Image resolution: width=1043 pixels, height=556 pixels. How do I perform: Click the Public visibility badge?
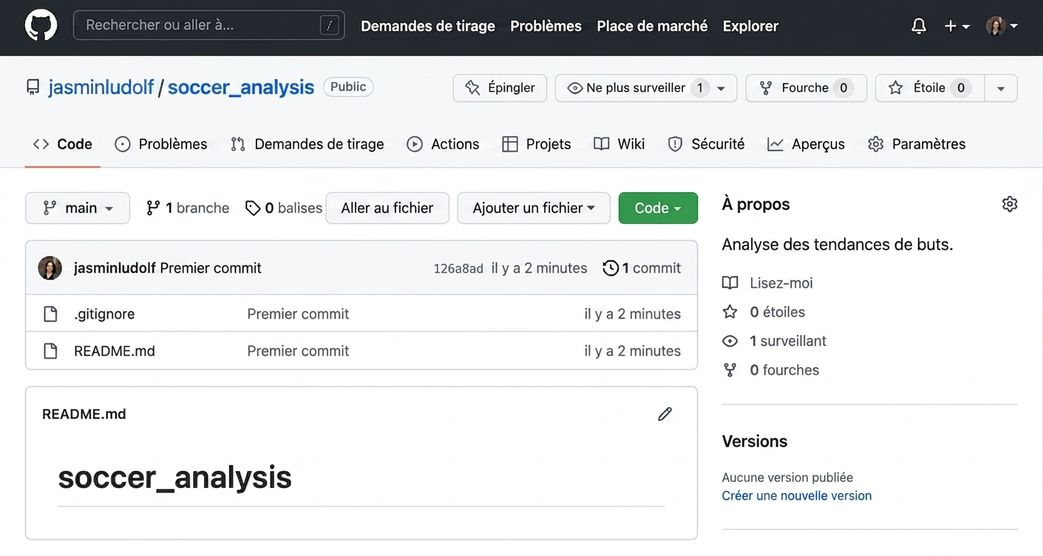[x=348, y=87]
